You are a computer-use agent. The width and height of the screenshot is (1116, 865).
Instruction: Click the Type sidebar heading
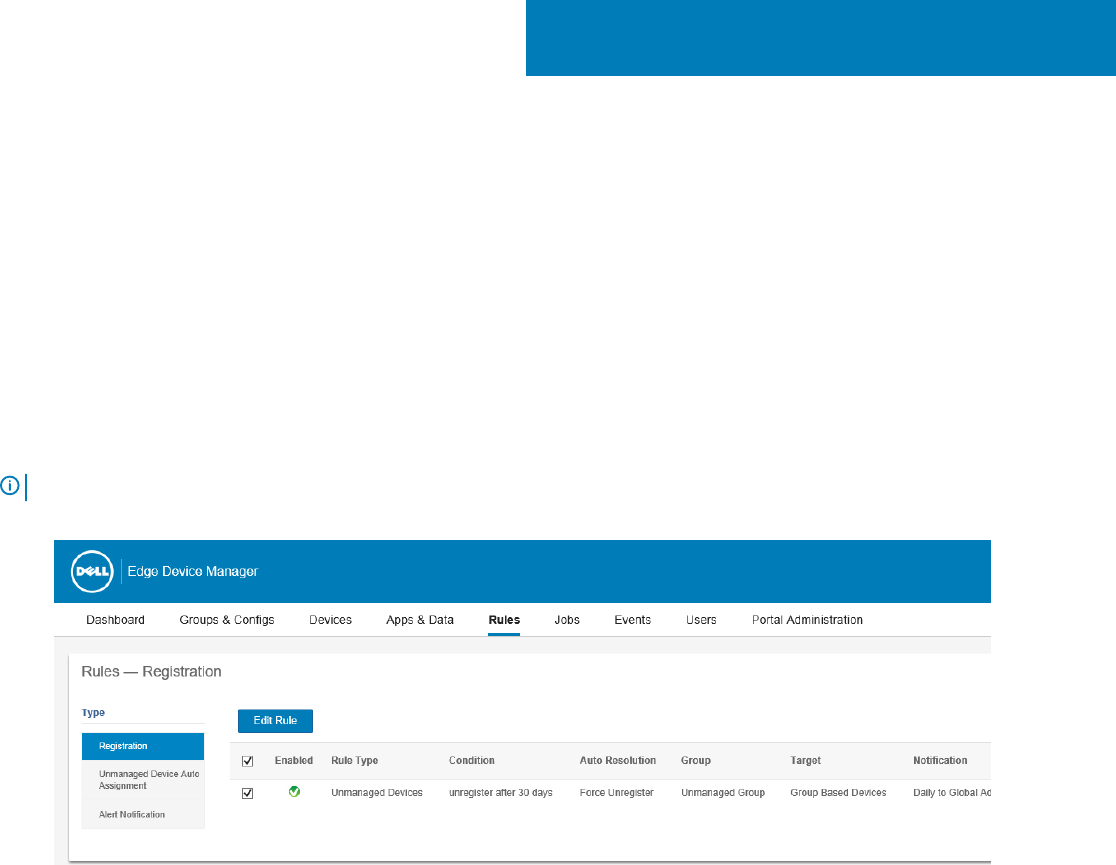[93, 713]
